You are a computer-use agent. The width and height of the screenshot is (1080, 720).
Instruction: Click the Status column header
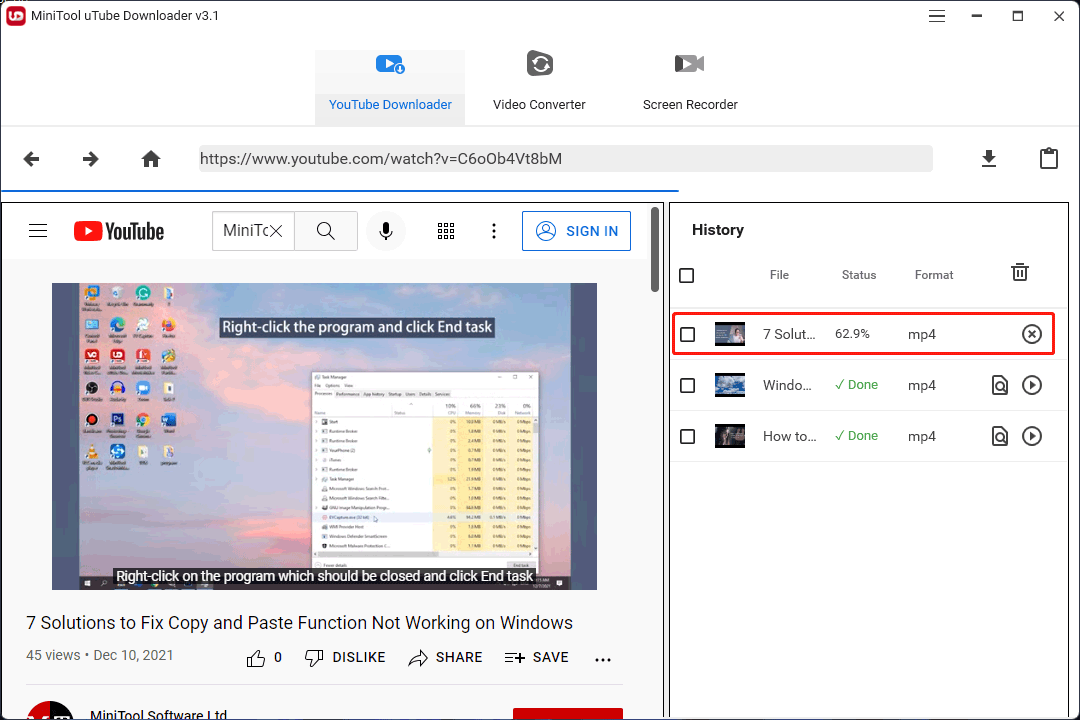tap(858, 275)
